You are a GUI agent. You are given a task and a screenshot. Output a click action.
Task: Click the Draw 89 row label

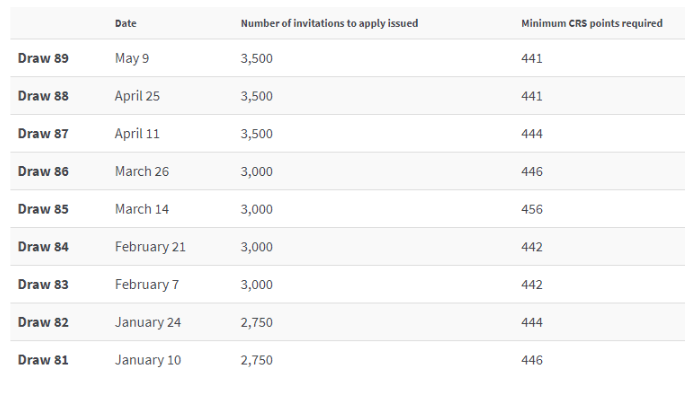(x=43, y=58)
